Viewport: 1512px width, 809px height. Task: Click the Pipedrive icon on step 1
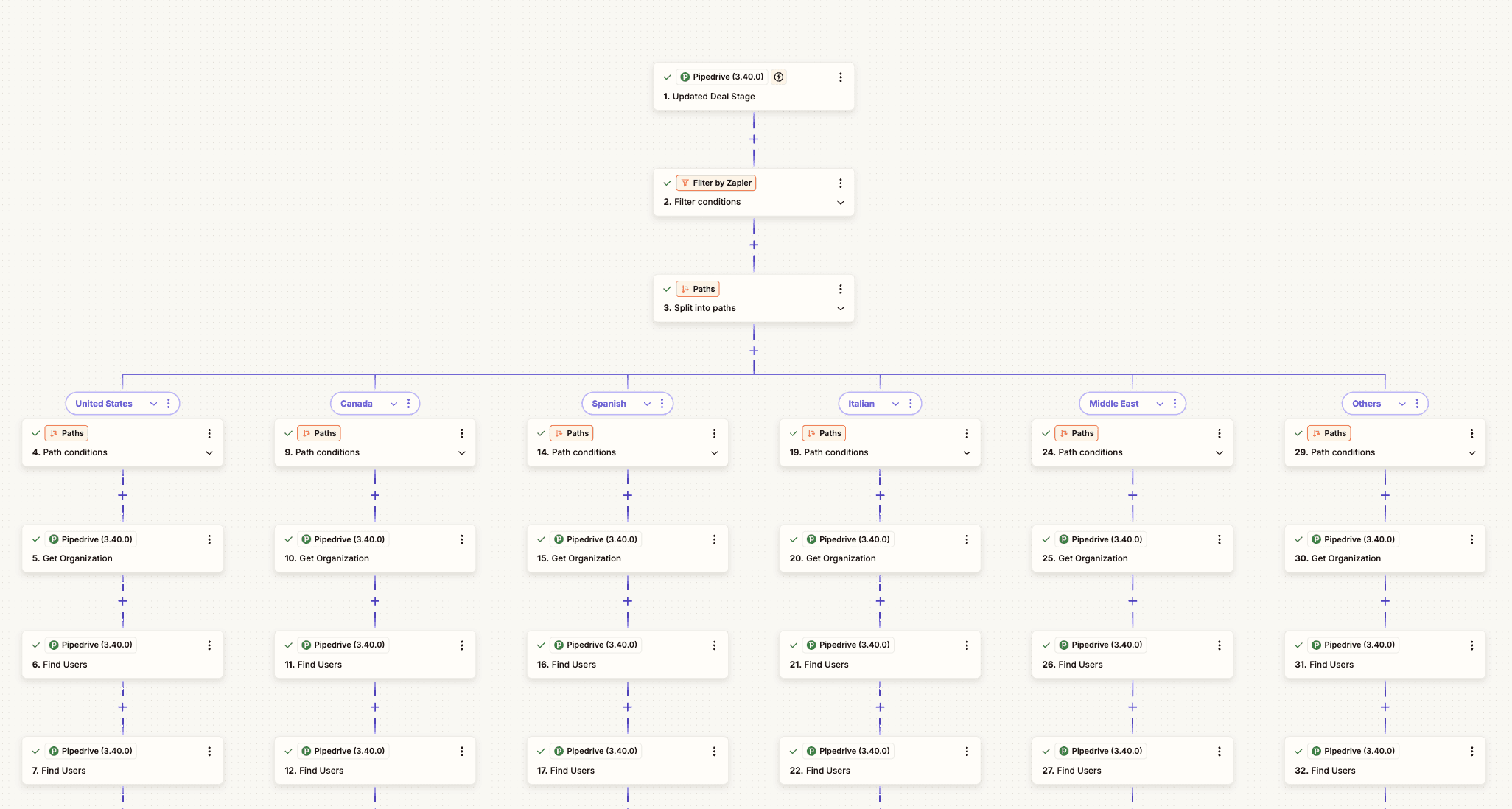[684, 77]
